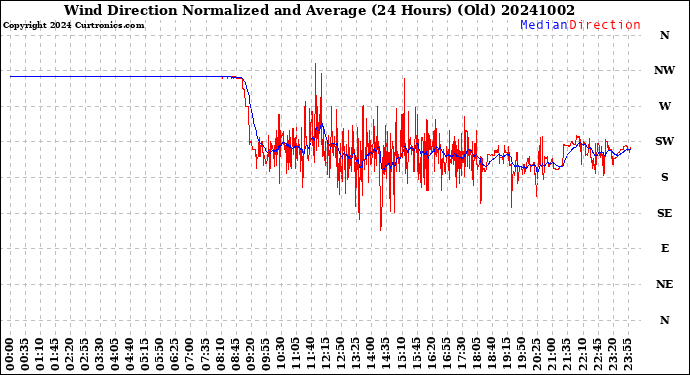
Task: Click the 23:55 time label
Action: click(x=628, y=354)
